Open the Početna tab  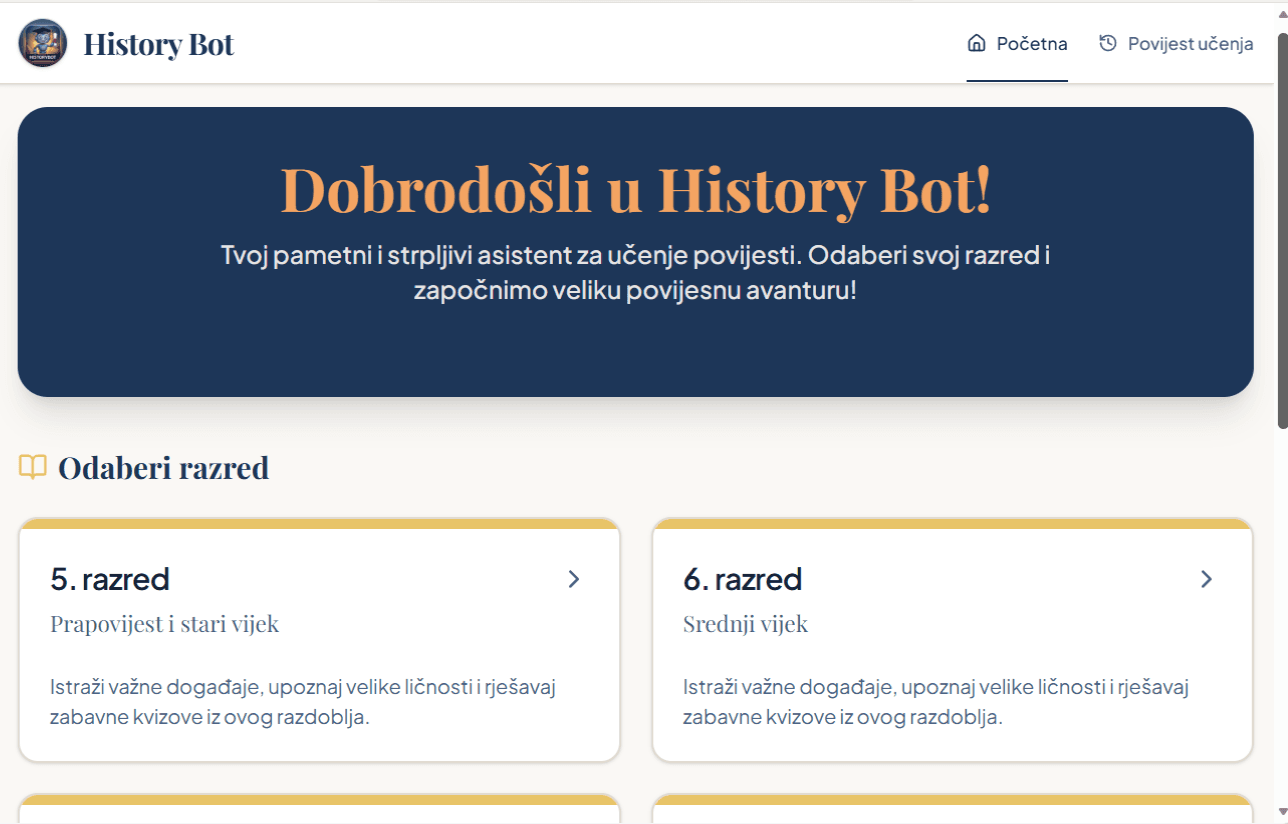pyautogui.click(x=1017, y=44)
